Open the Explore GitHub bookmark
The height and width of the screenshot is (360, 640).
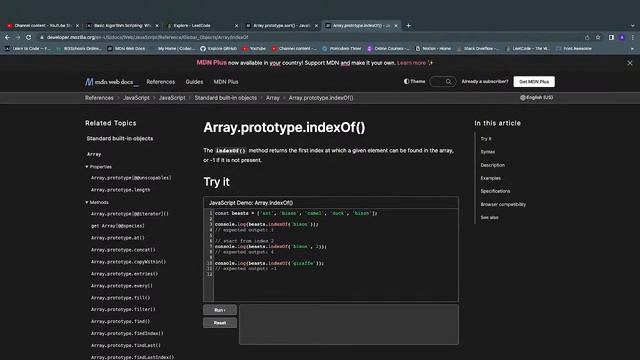(218, 48)
